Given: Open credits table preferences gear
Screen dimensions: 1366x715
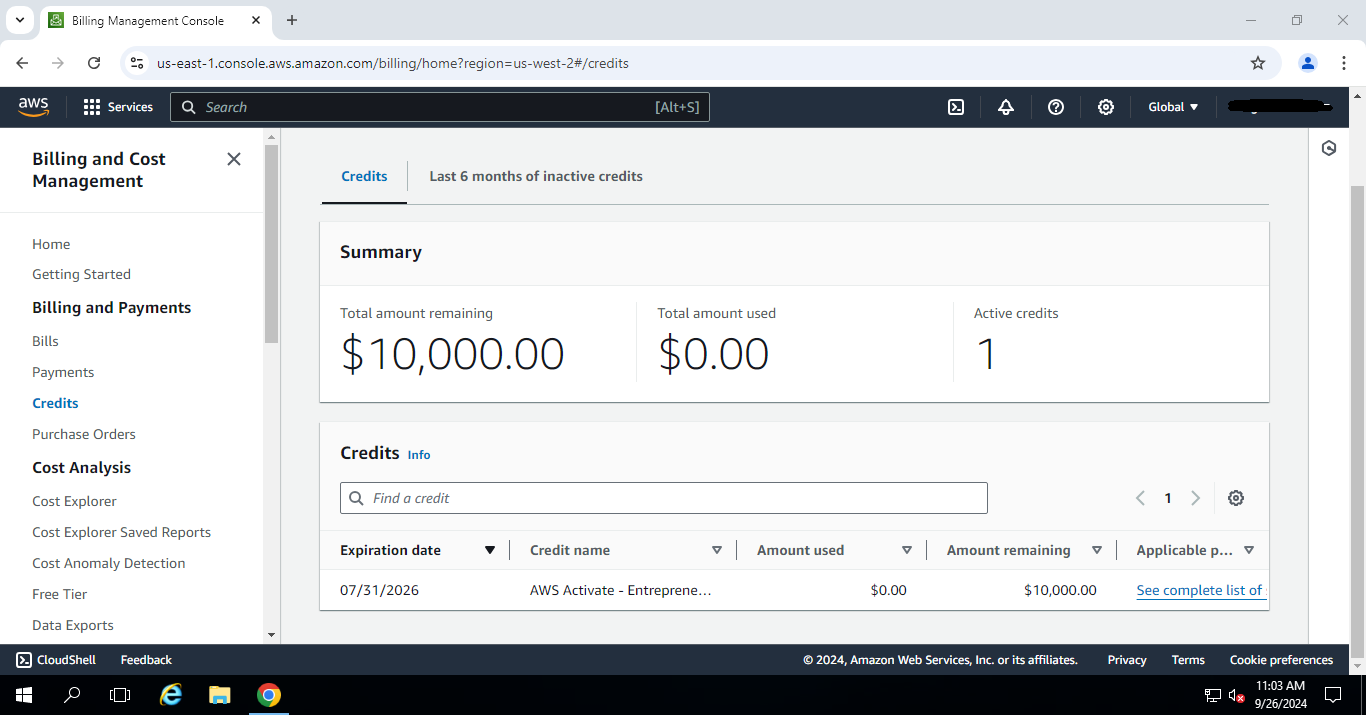Looking at the screenshot, I should coord(1236,498).
